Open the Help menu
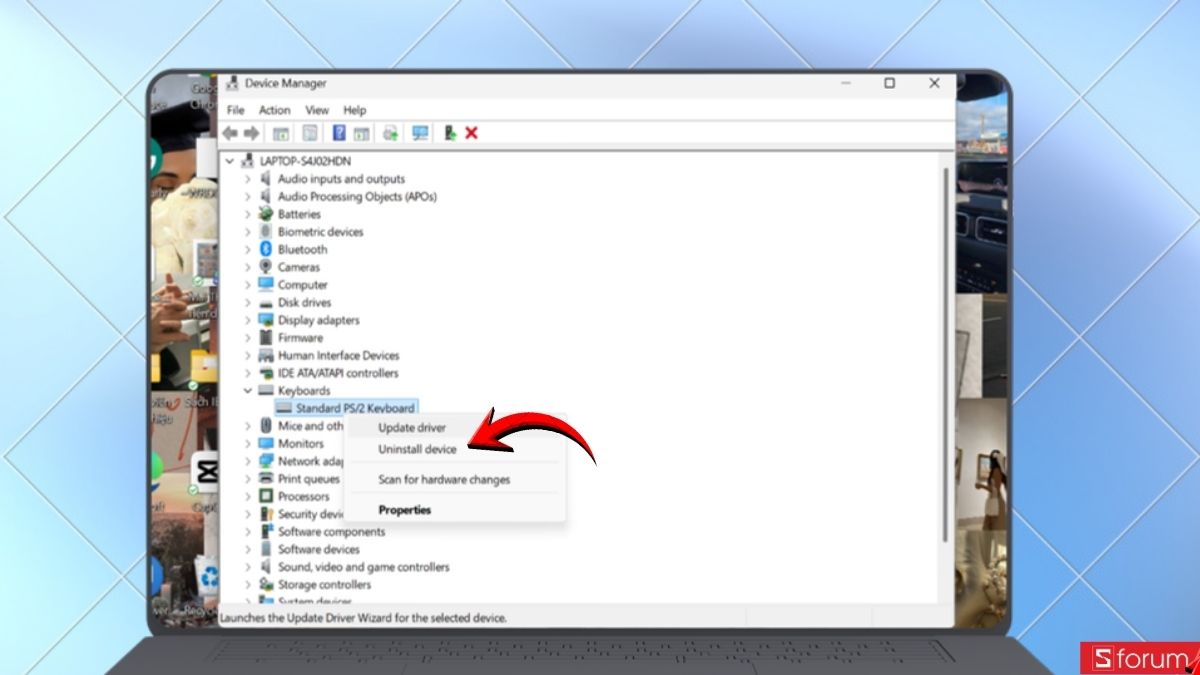The width and height of the screenshot is (1200, 675). pyautogui.click(x=355, y=110)
